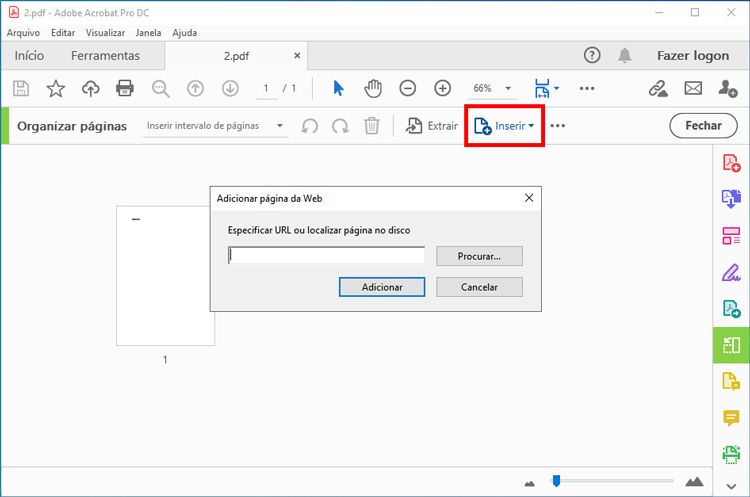
Task: Open more options ellipsis in Organizar páginas bar
Action: (558, 126)
